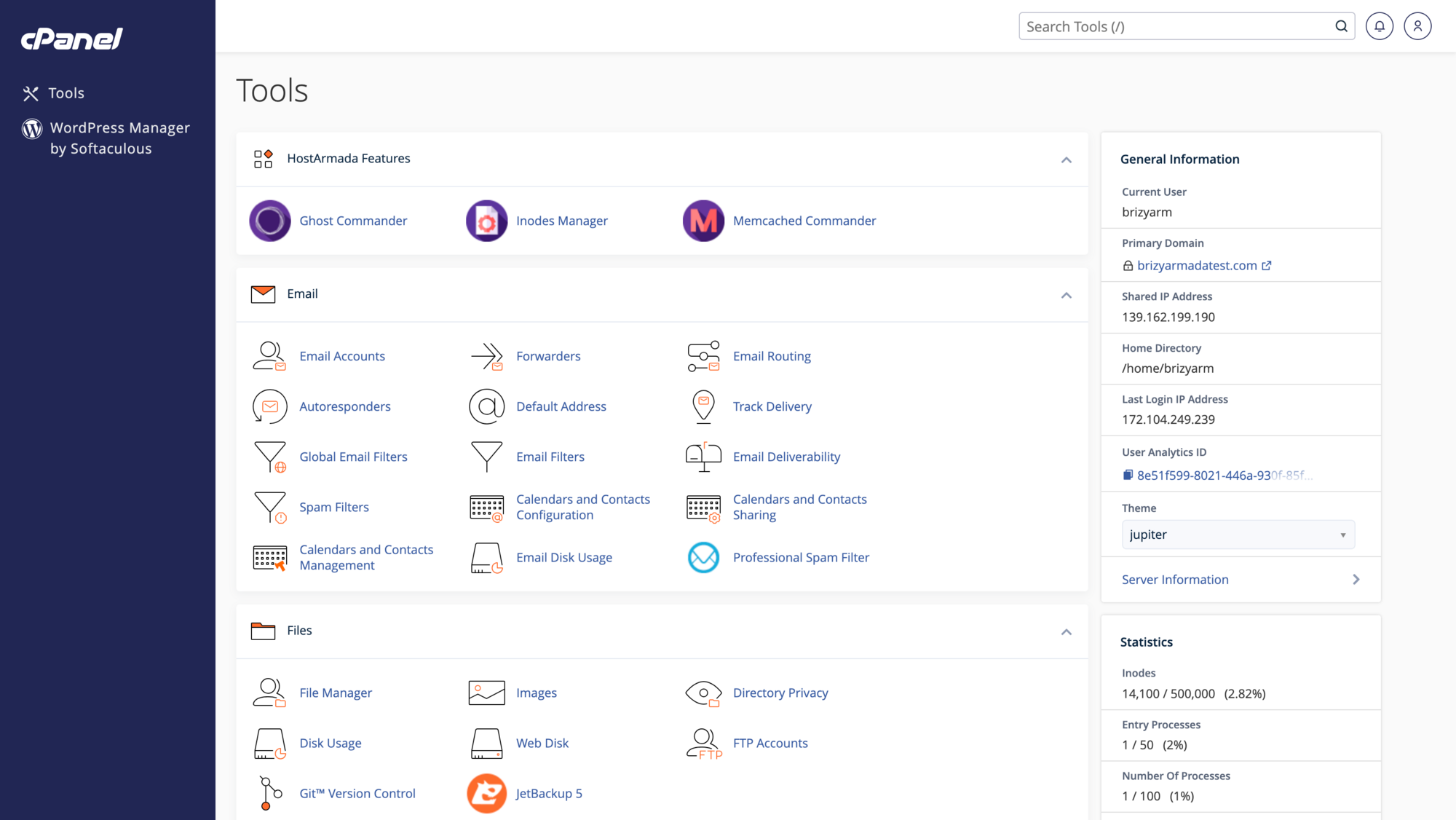
Task: Click the JetBackup 5 icon
Action: pos(486,793)
